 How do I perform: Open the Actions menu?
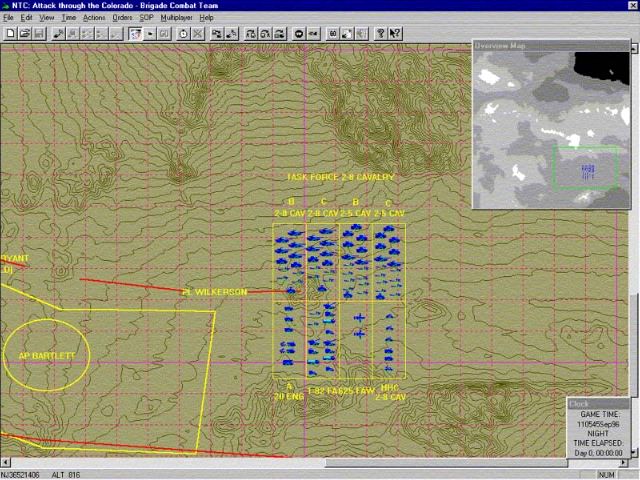click(94, 18)
